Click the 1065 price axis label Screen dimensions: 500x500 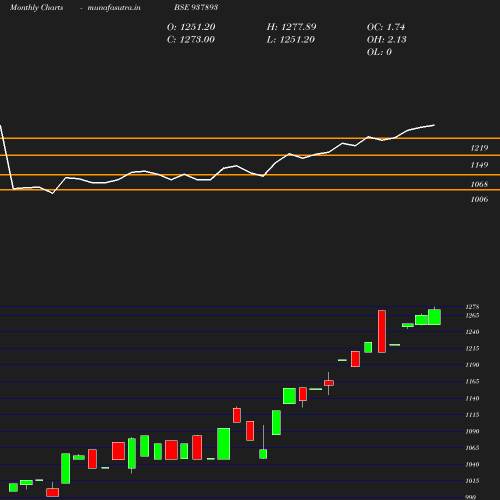tap(473, 448)
